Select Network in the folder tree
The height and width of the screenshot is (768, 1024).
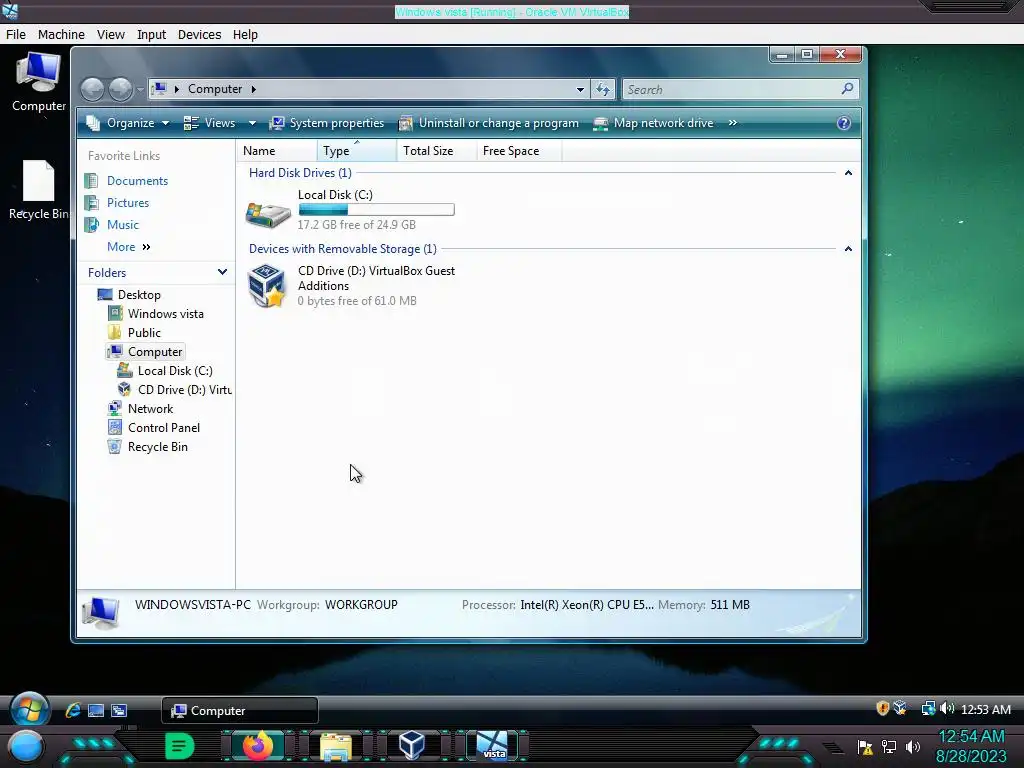click(150, 409)
